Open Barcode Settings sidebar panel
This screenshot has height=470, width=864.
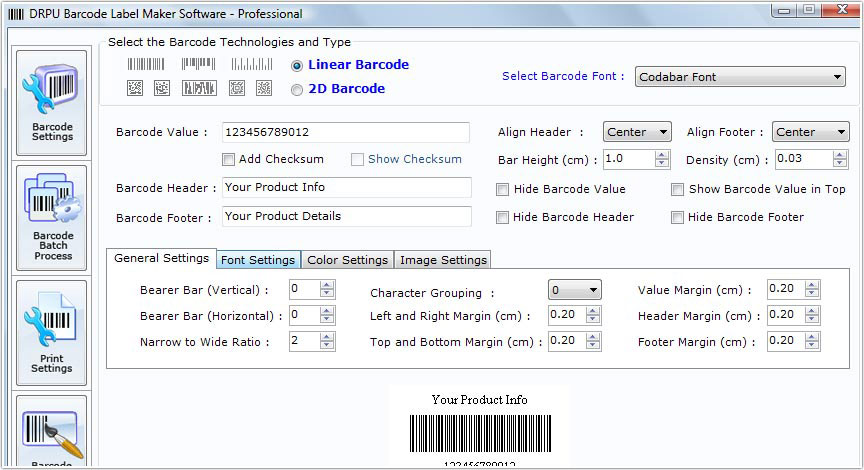pyautogui.click(x=51, y=102)
